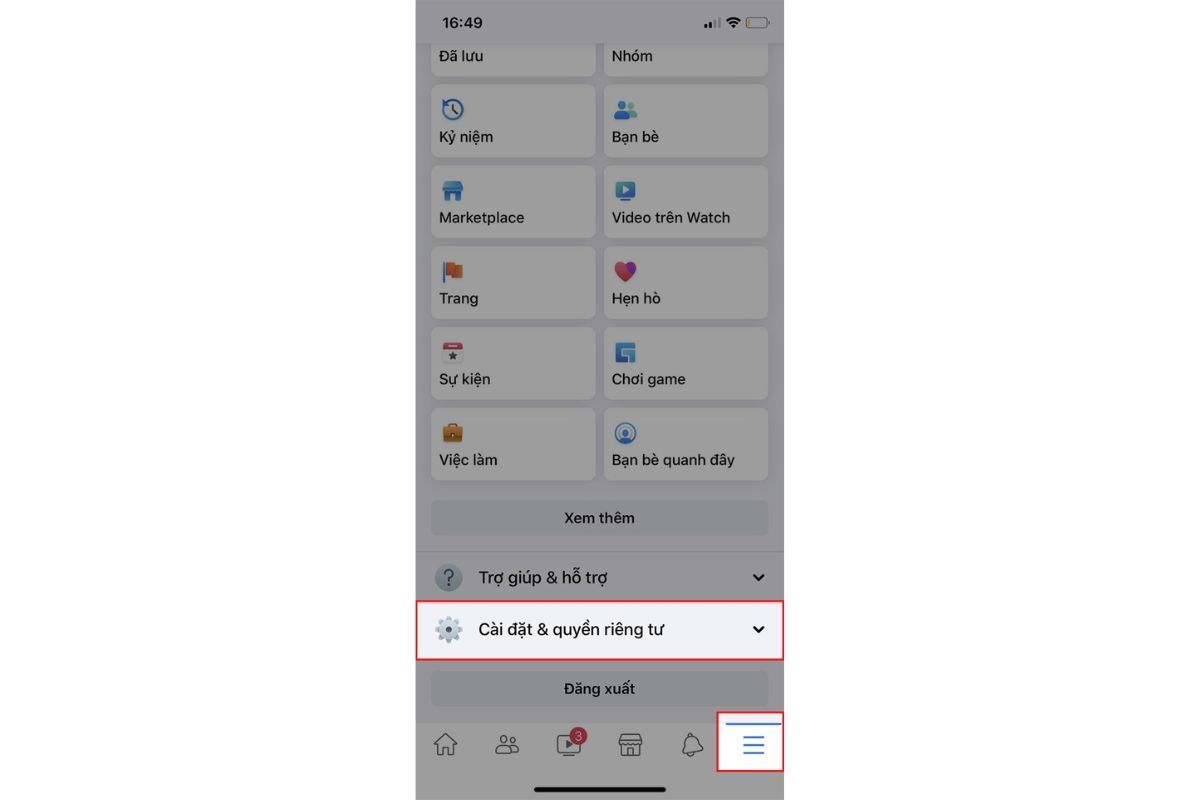This screenshot has height=800, width=1200.
Task: Open the Trang pages tile
Action: 513,283
